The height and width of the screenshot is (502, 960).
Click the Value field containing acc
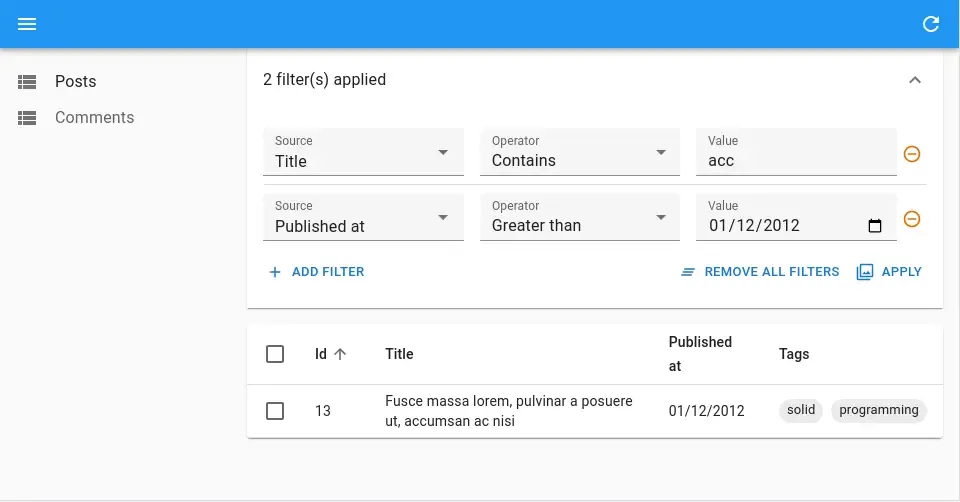pyautogui.click(x=795, y=161)
